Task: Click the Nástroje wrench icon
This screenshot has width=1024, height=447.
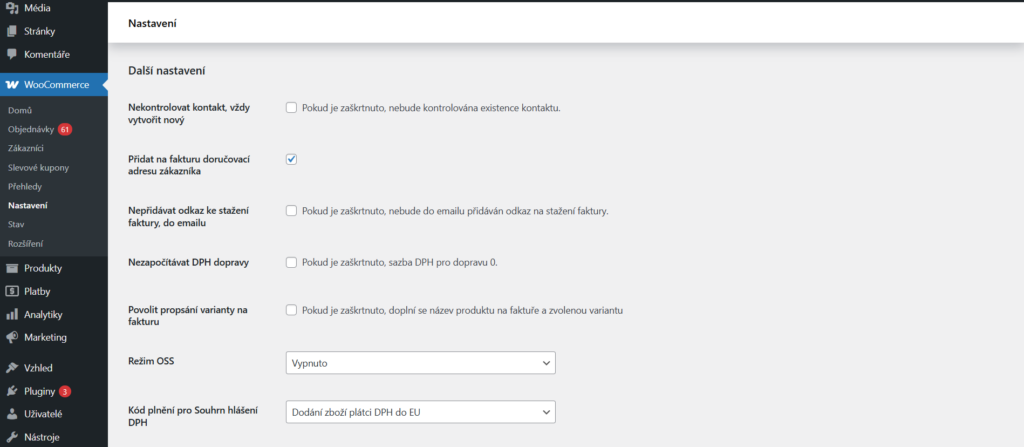Action: (x=12, y=437)
